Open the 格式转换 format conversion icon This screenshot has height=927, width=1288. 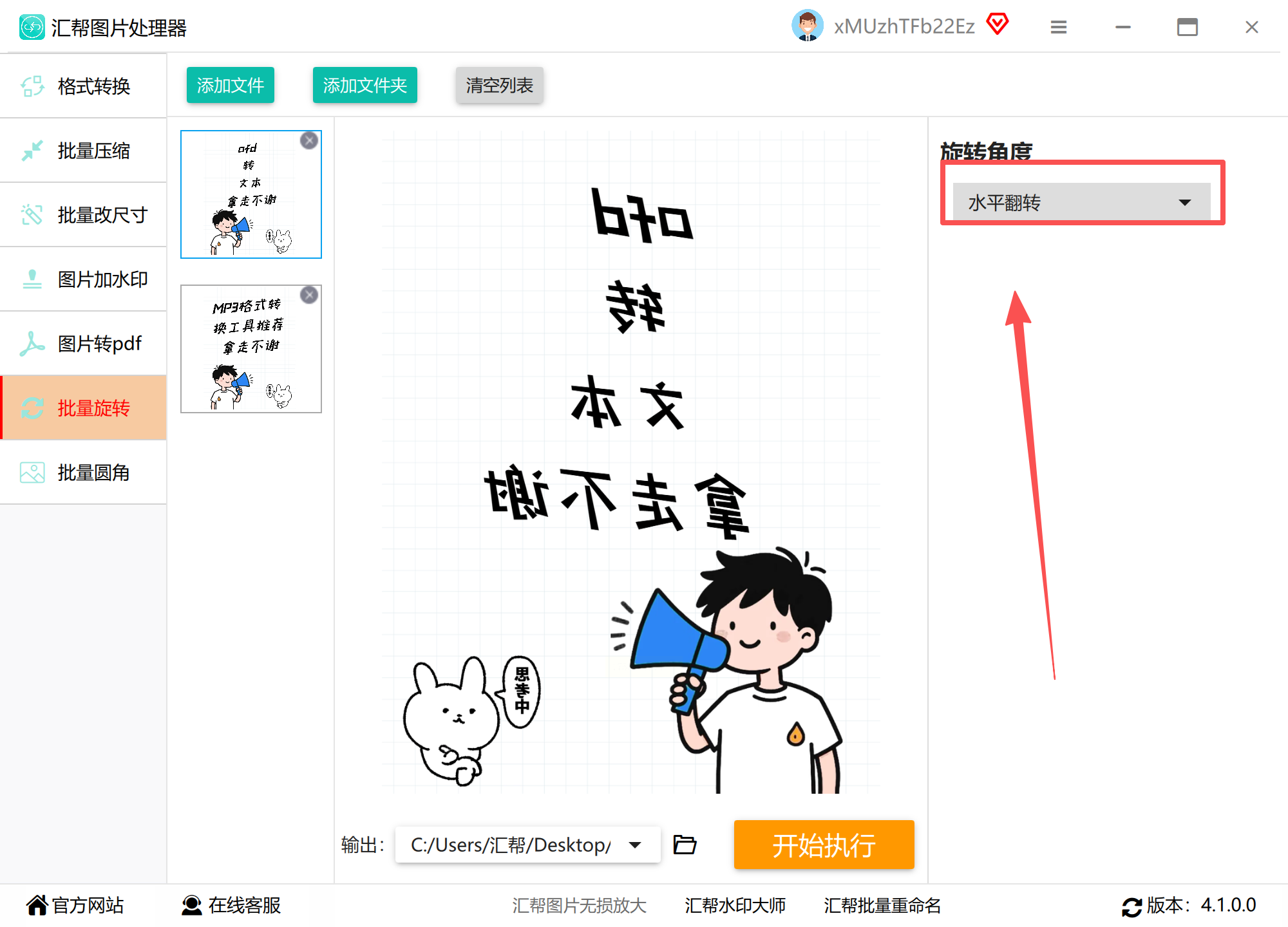click(x=32, y=86)
